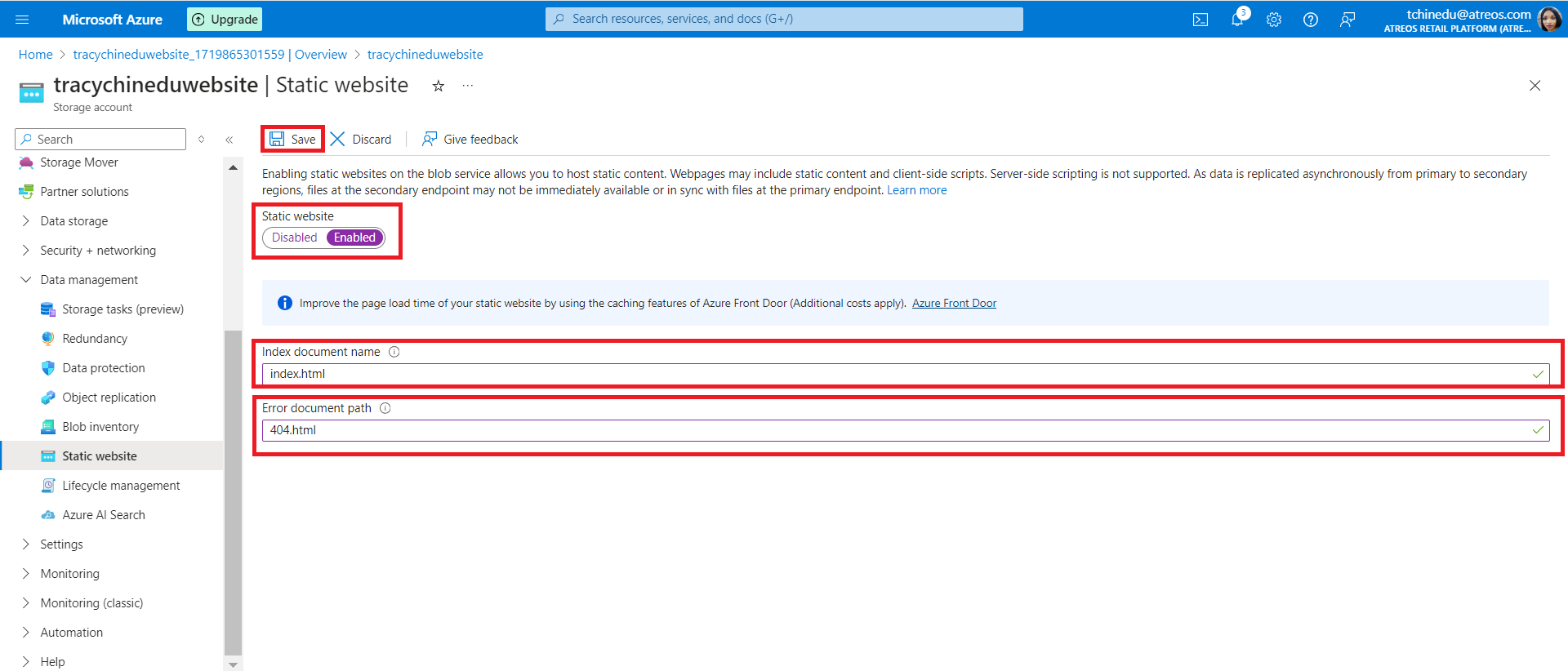Save the static website settings
The height and width of the screenshot is (671, 1568).
tap(292, 140)
